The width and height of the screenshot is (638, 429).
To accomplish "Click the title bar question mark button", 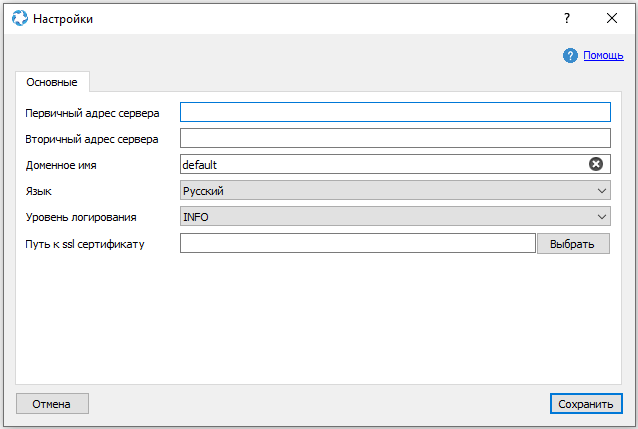I will [x=566, y=18].
